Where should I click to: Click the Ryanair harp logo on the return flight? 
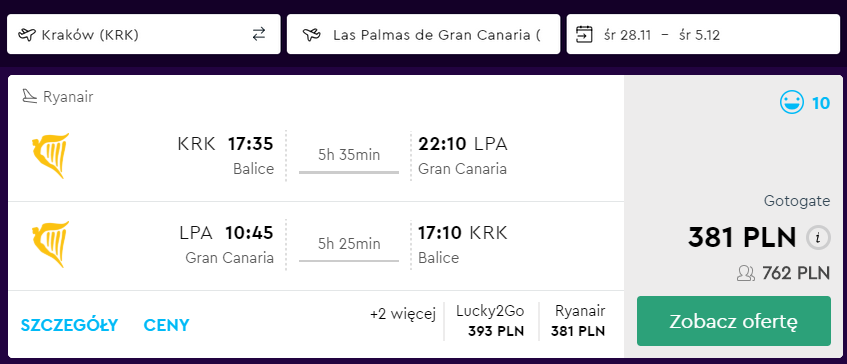pos(50,244)
